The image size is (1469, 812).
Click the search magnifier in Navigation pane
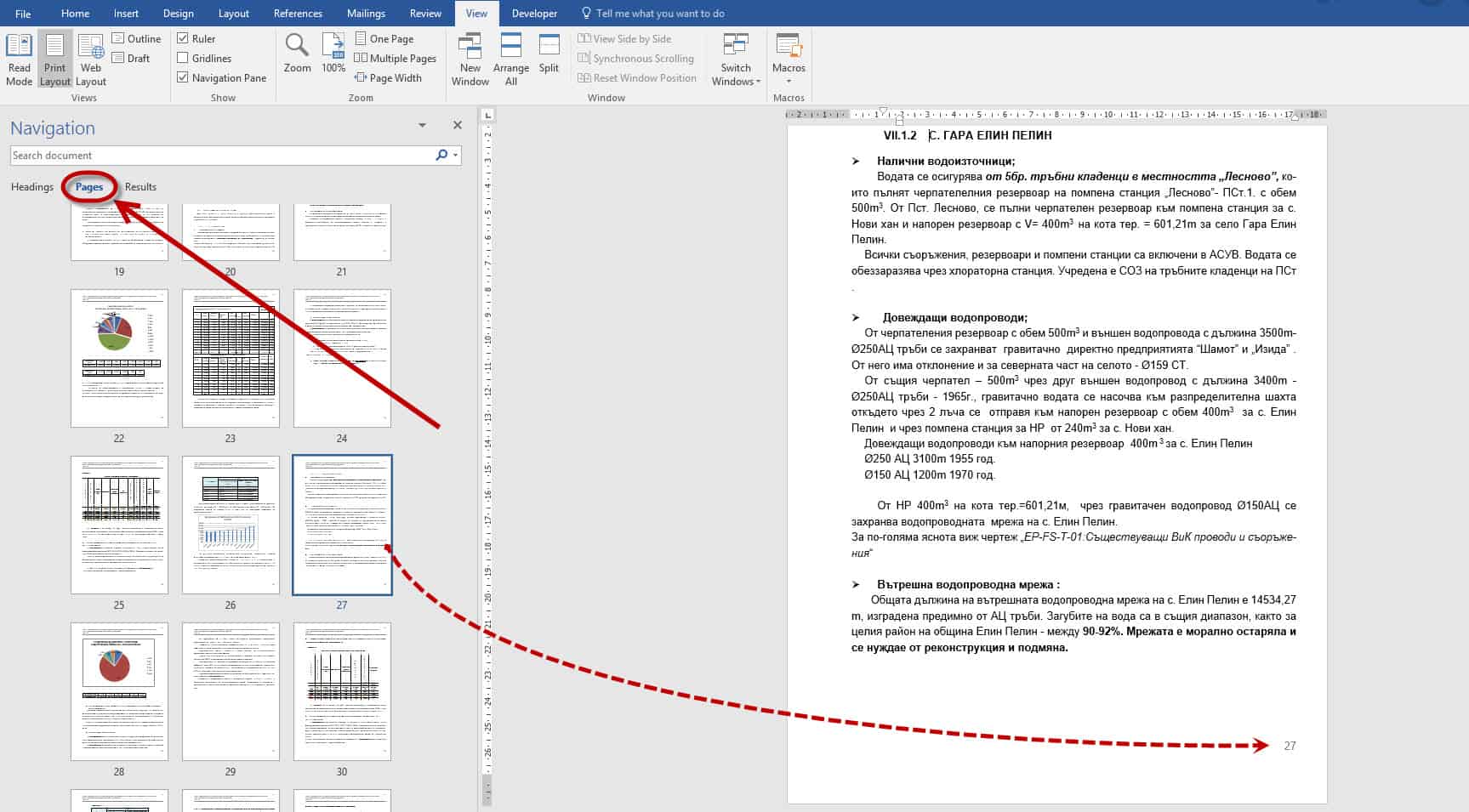441,155
